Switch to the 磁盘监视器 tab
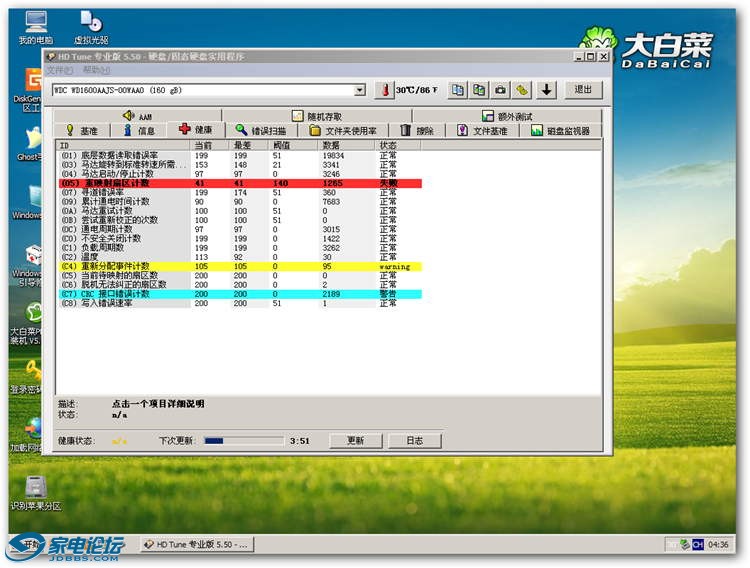This screenshot has width=750, height=568. (x=561, y=130)
